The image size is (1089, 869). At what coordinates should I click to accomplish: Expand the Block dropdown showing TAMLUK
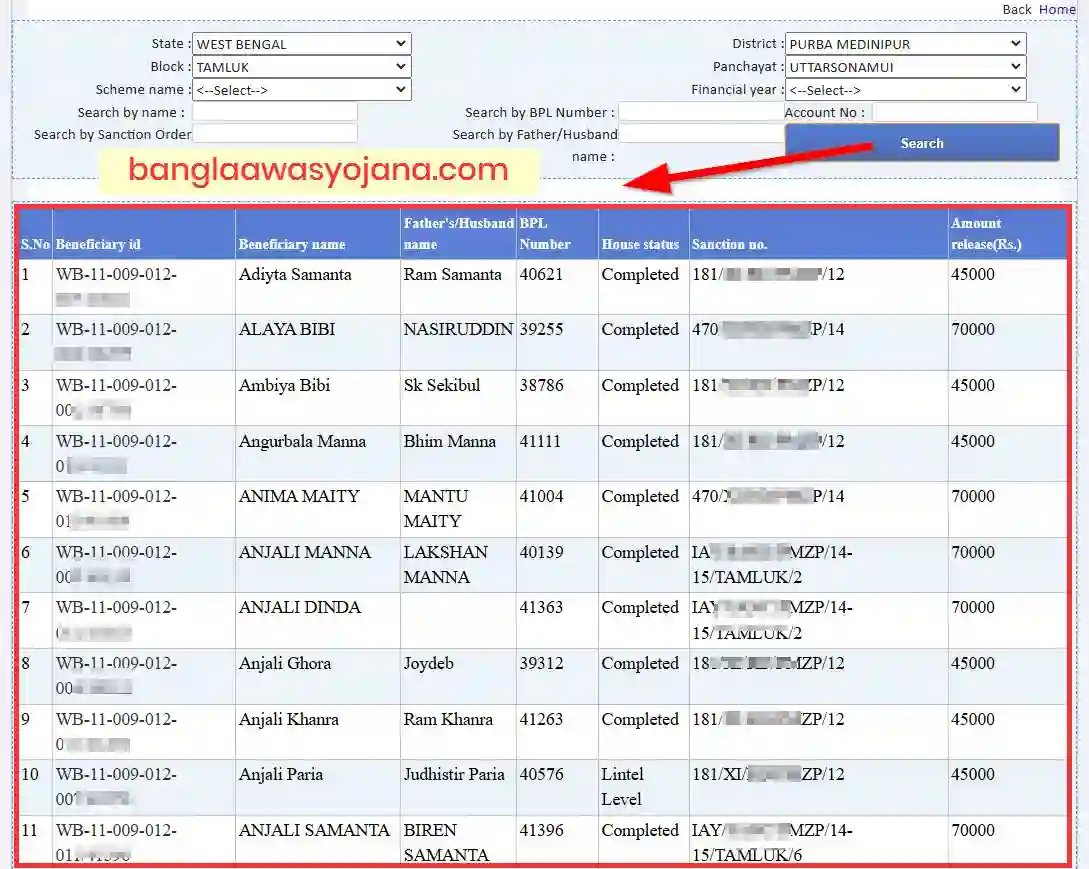(x=301, y=67)
